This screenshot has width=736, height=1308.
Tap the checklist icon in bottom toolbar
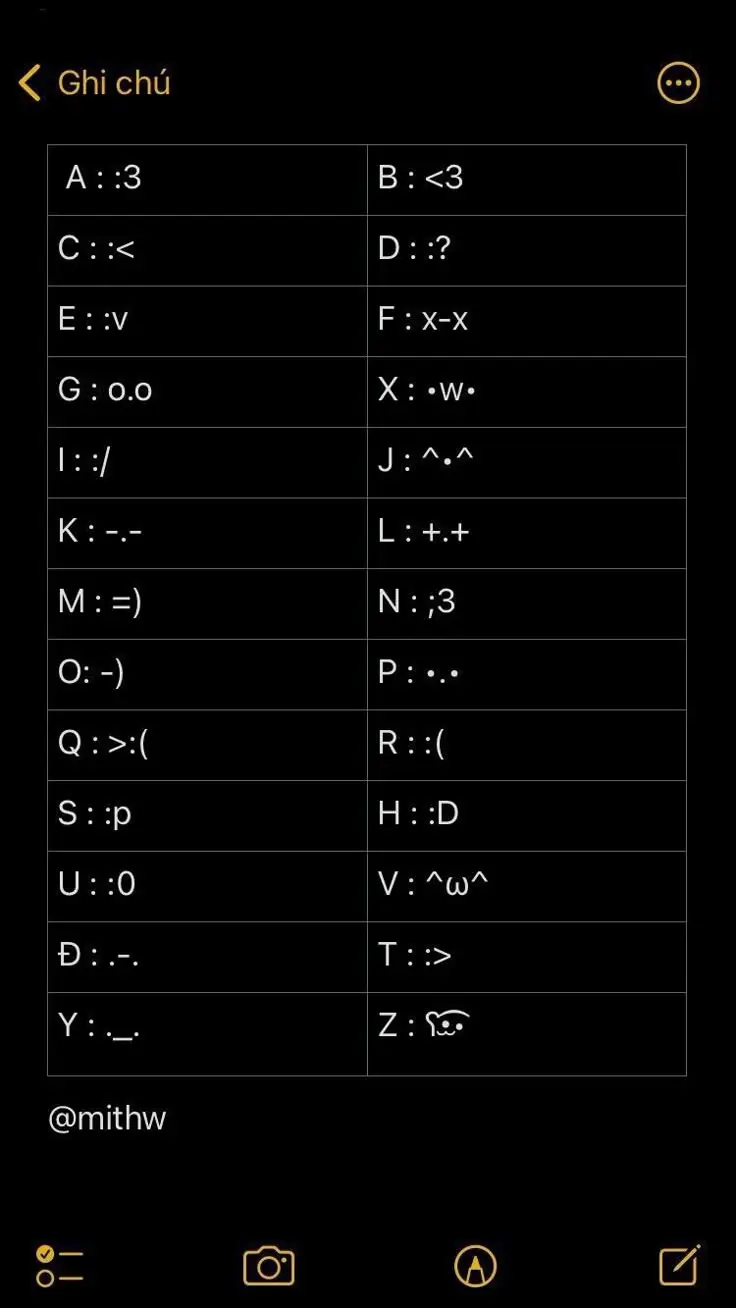pos(59,1266)
